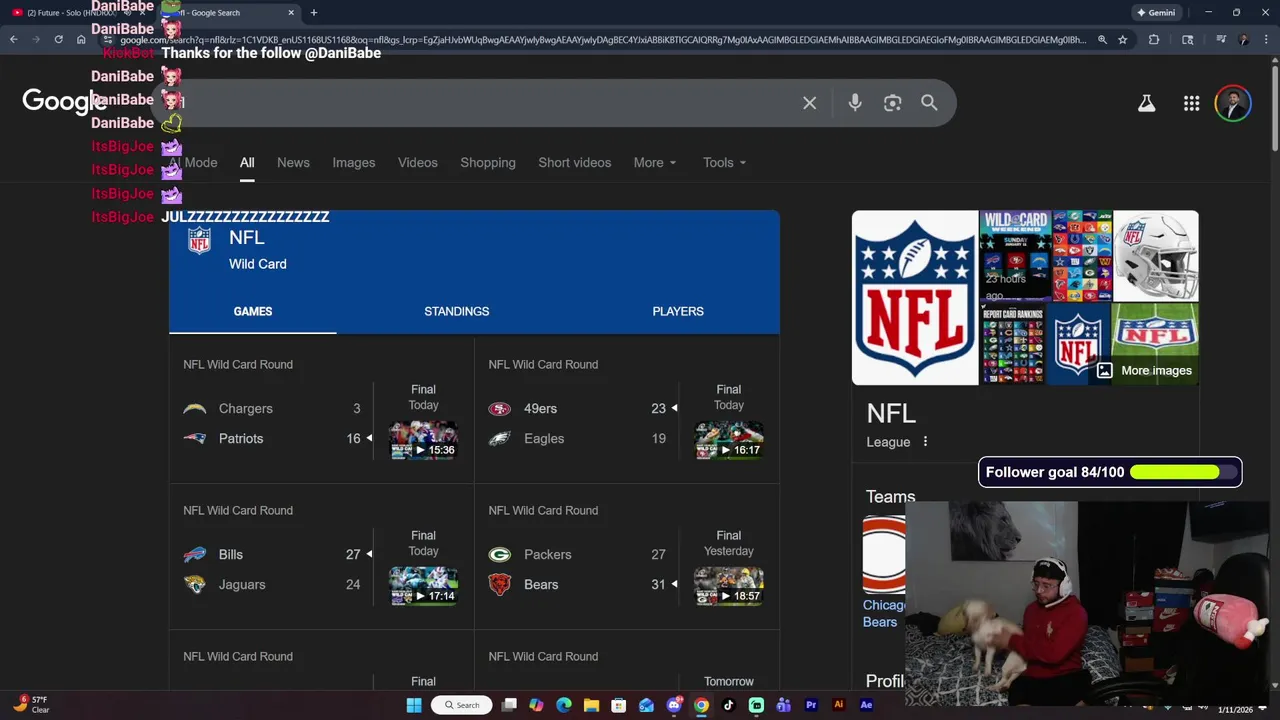This screenshot has width=1280, height=720.
Task: Switch to the Shopping results tab
Action: (x=488, y=162)
